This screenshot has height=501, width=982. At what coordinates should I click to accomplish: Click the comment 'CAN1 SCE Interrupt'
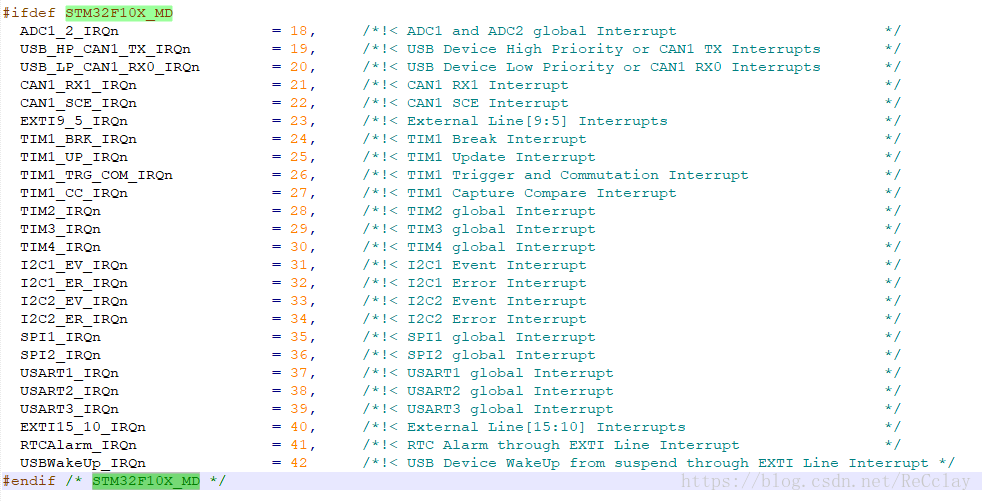(x=488, y=103)
